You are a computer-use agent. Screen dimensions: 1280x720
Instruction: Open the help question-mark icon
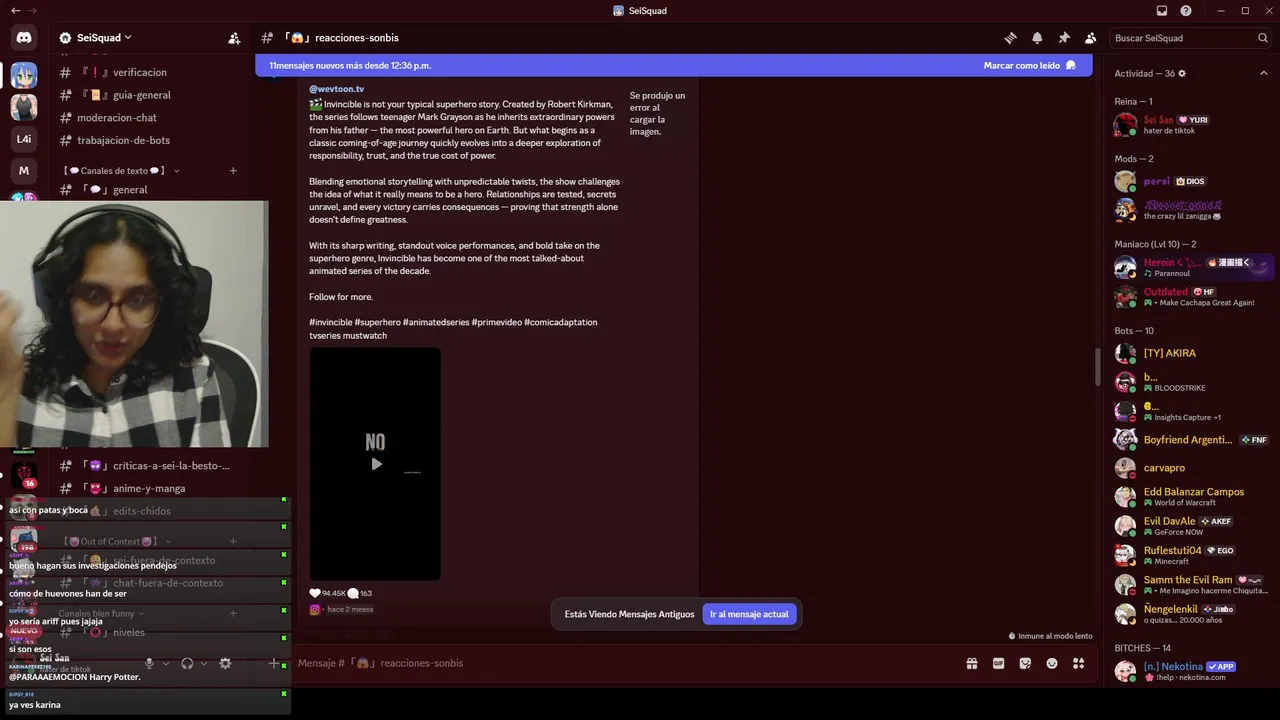(1186, 11)
